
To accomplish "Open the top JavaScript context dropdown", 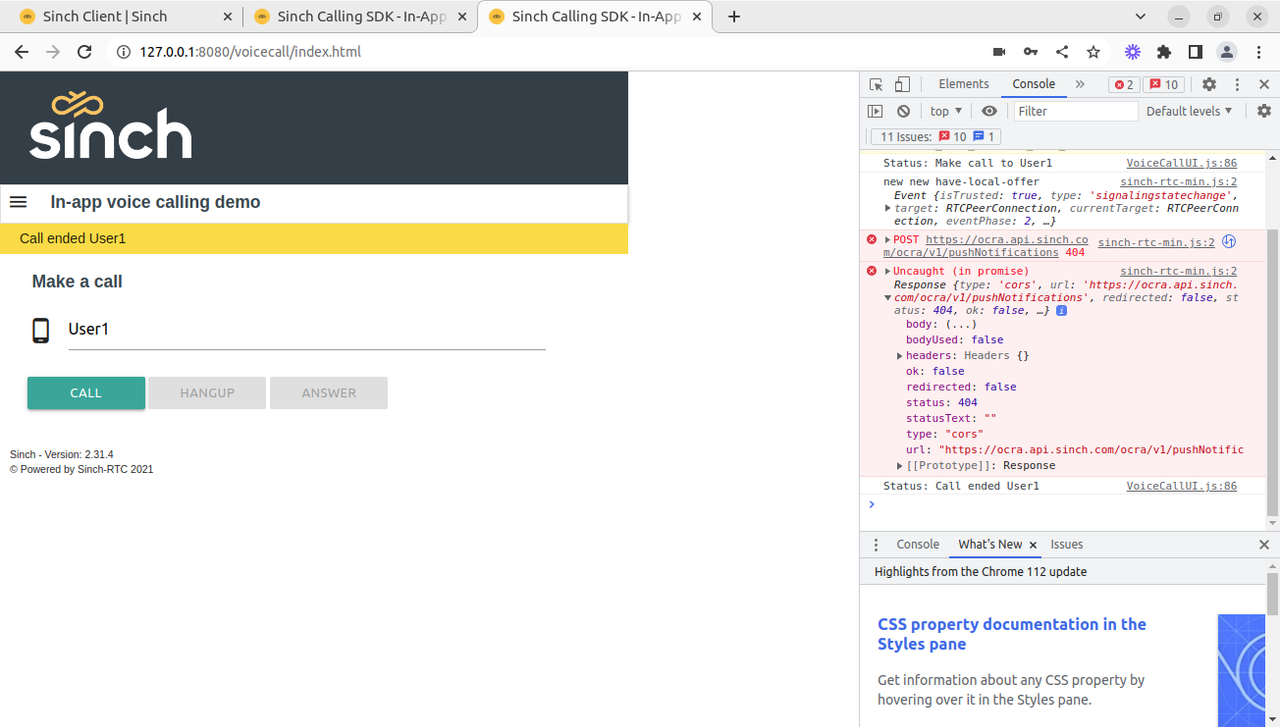I will [946, 111].
